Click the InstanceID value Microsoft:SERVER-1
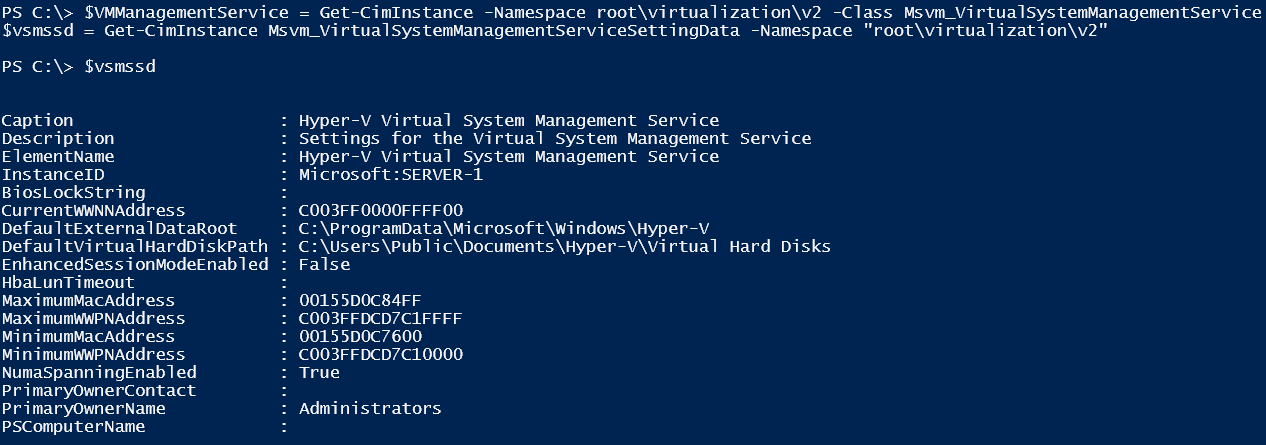 tap(391, 175)
